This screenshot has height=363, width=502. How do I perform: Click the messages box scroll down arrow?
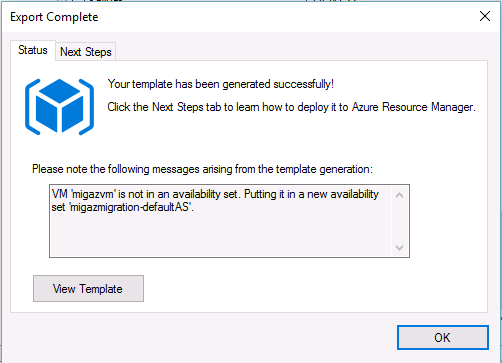399,247
